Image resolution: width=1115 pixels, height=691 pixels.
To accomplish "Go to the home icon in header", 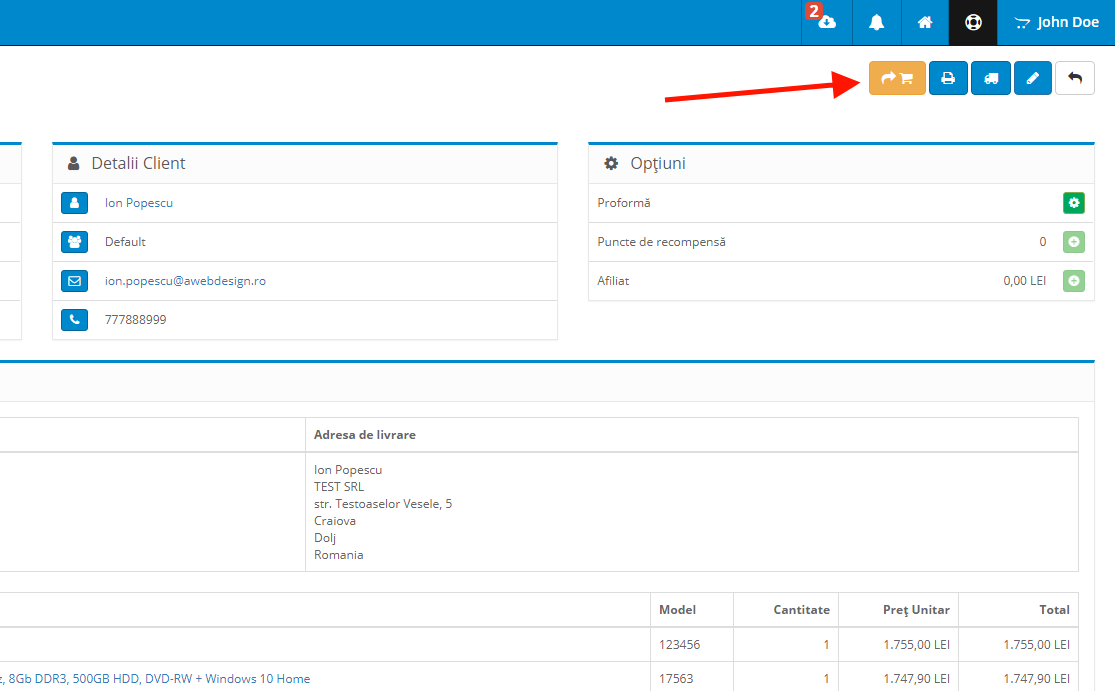I will (x=925, y=22).
